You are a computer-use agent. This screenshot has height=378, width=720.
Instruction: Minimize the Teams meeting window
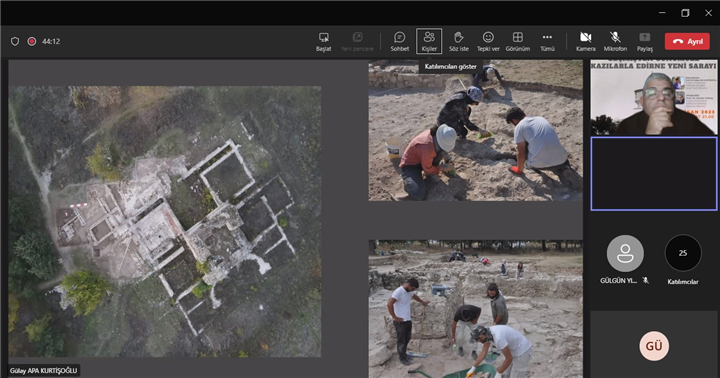tap(662, 13)
